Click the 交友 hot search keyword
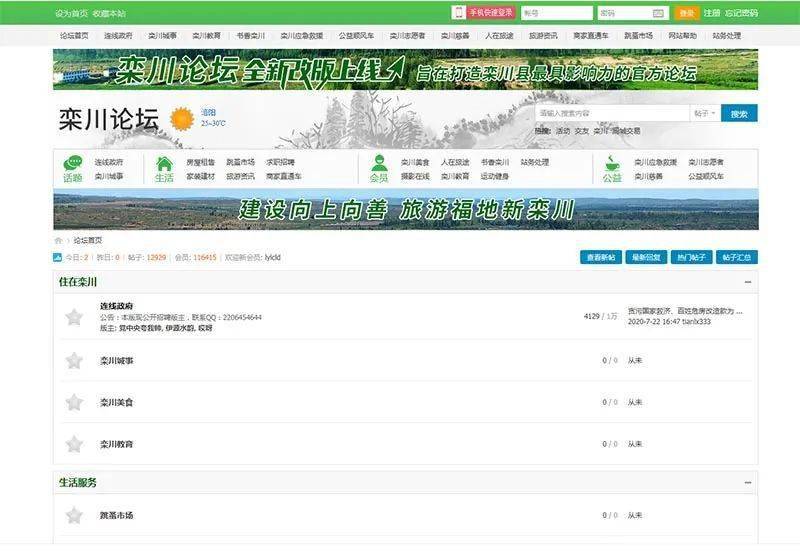The height and width of the screenshot is (553, 800). pyautogui.click(x=582, y=131)
